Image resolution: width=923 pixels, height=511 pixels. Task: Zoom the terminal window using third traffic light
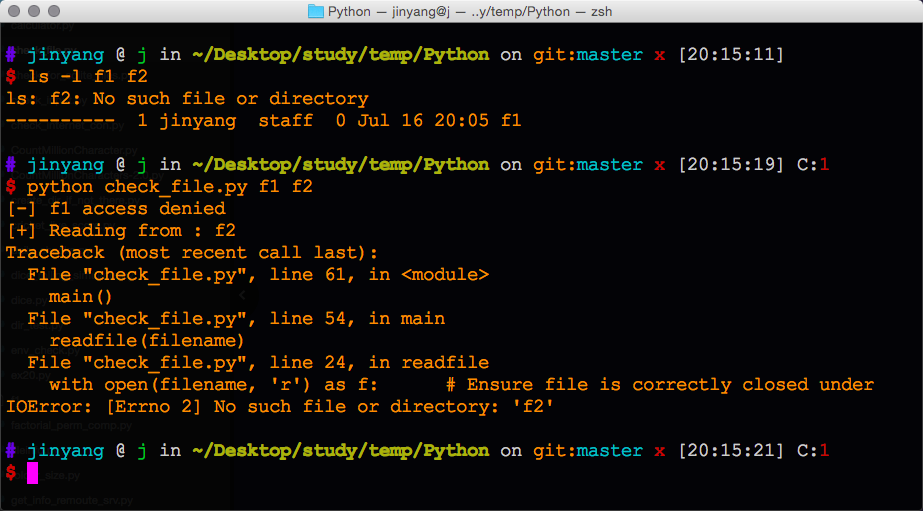54,11
